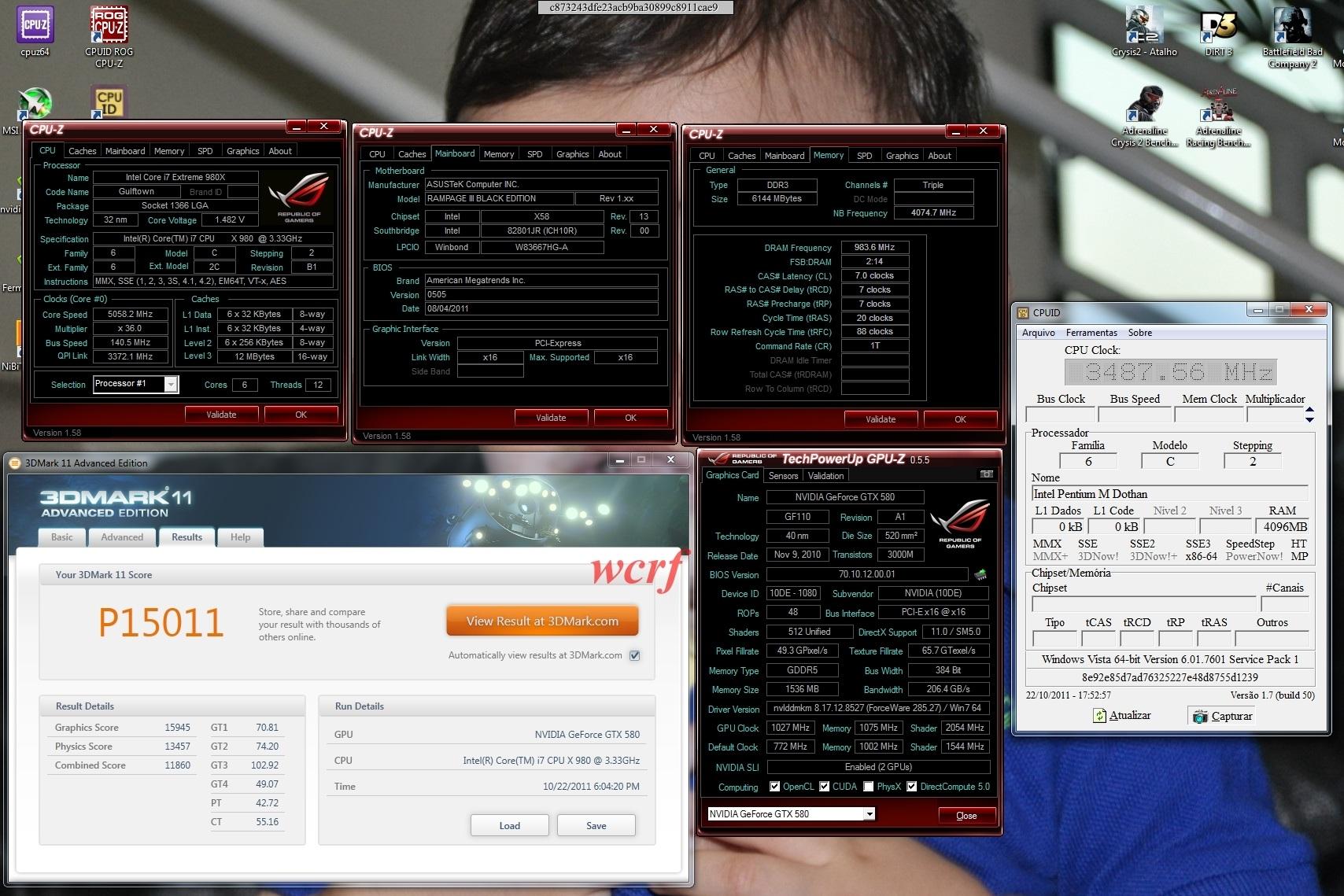This screenshot has height=896, width=1344.
Task: Select Graphics tab in Mainboard CPU-Z window
Action: pos(572,154)
